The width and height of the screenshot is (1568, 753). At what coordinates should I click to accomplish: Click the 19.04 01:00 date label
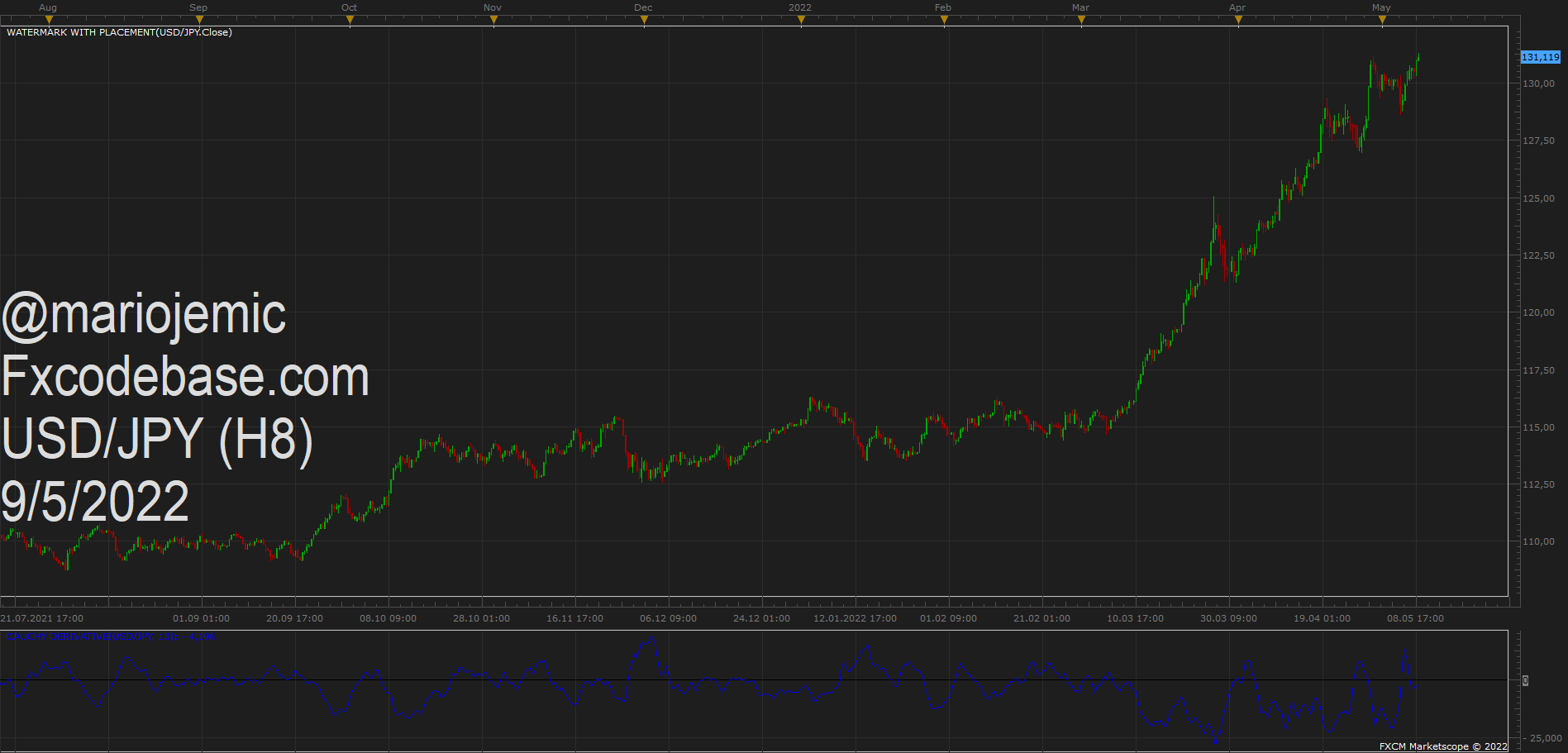click(x=1323, y=618)
